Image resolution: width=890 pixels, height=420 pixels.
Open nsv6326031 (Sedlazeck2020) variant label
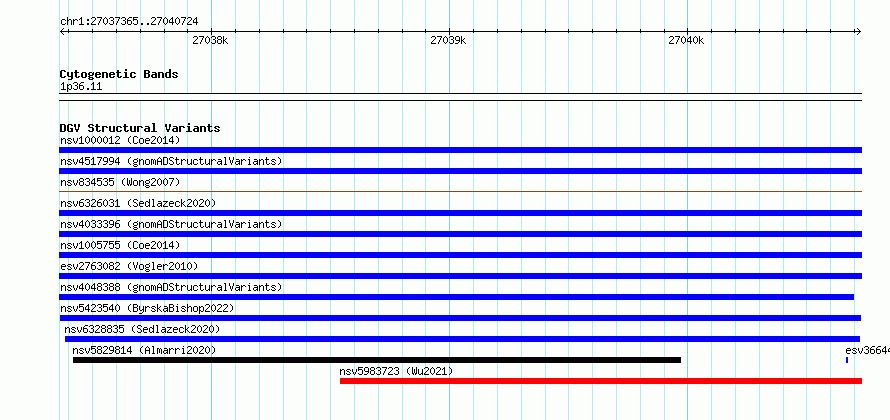point(138,203)
